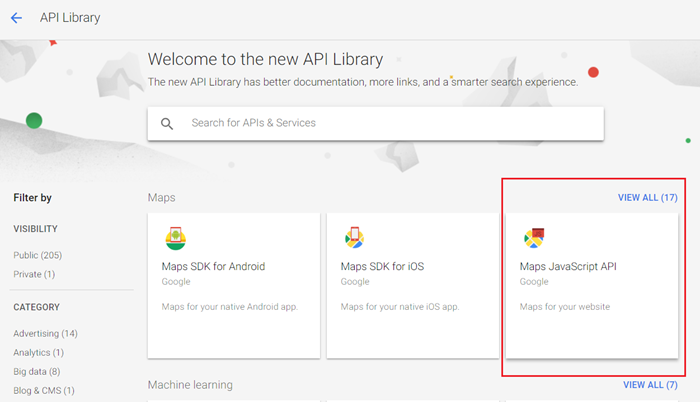Image resolution: width=700 pixels, height=402 pixels.
Task: View all 7 Machine learning APIs
Action: pyautogui.click(x=650, y=385)
